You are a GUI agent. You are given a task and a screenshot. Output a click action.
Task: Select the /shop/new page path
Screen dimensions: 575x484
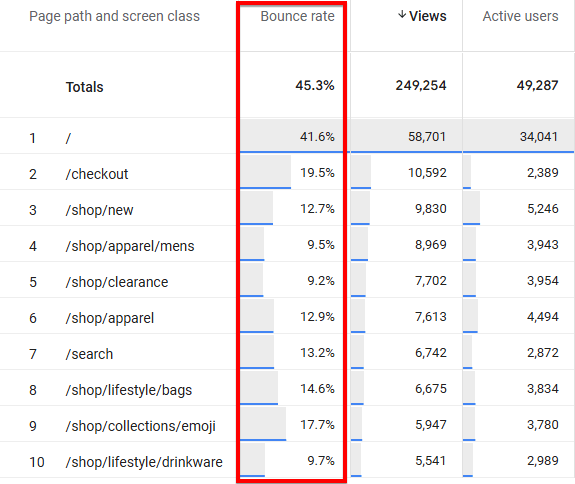[99, 210]
